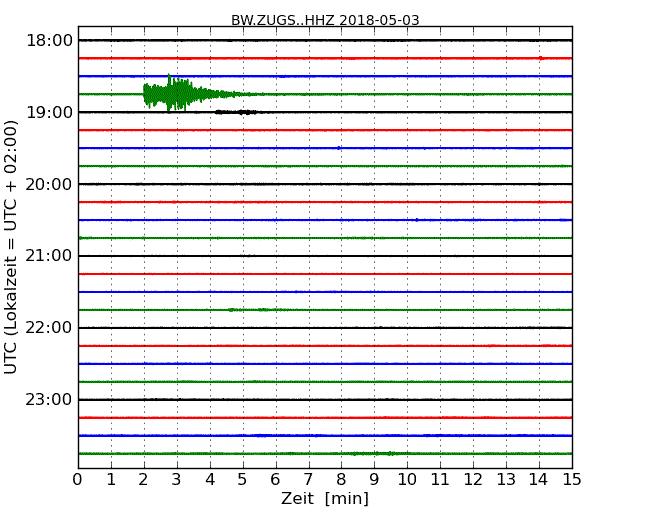
Task: Click the 23:00 time label
Action: pyautogui.click(x=49, y=400)
